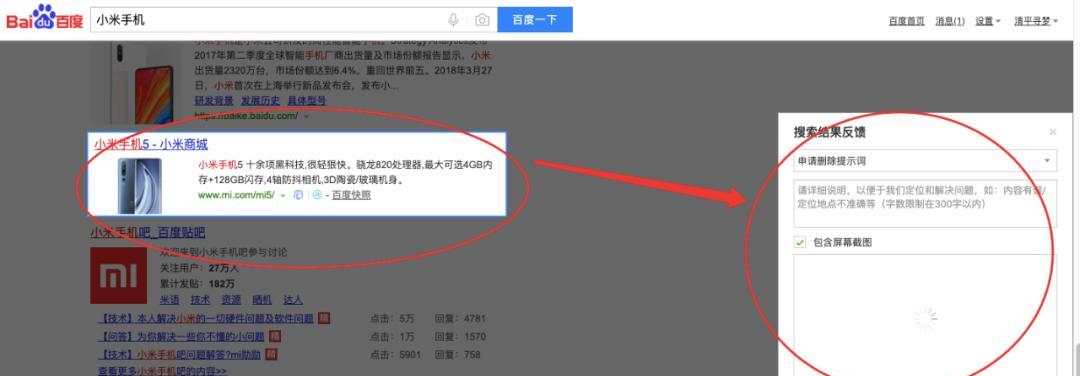
Task: Expand the 清平寻梦 account menu
Action: 1036,21
